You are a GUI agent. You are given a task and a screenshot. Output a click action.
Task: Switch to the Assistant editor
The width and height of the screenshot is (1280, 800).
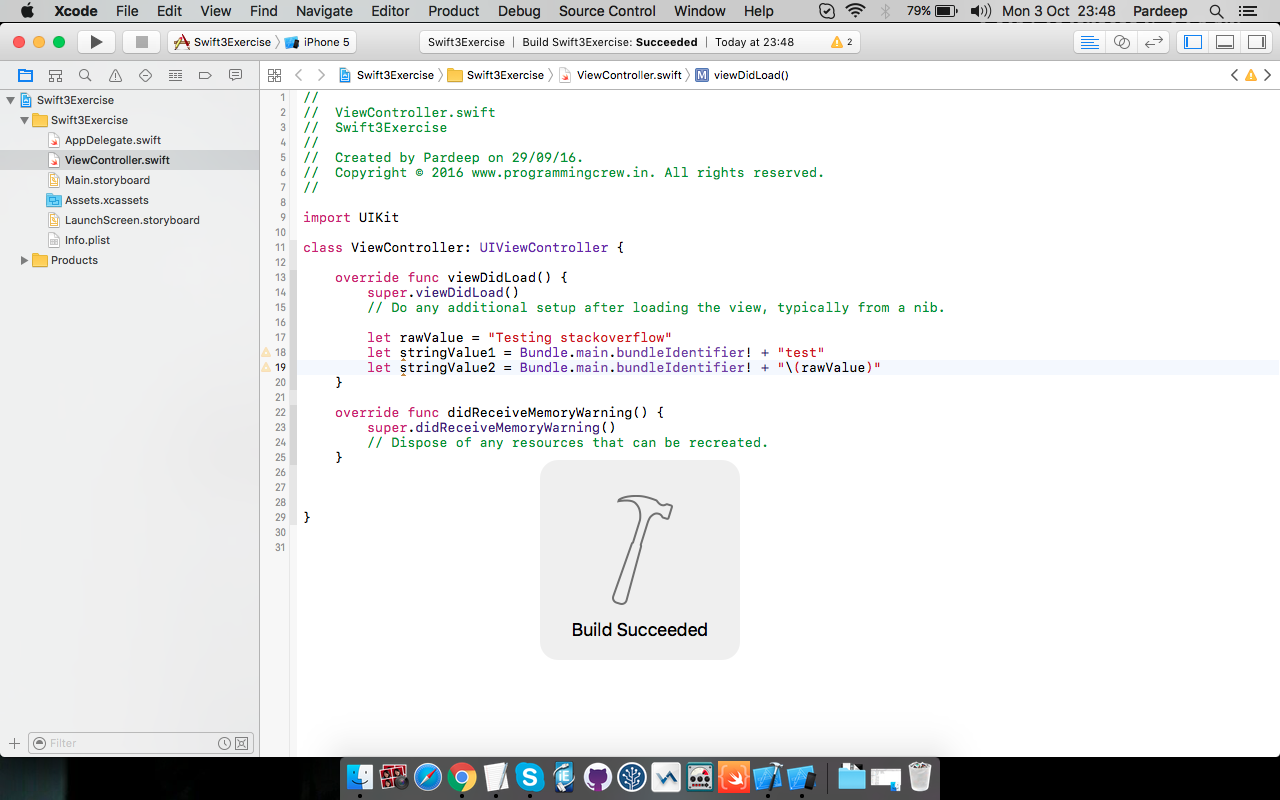(1121, 42)
